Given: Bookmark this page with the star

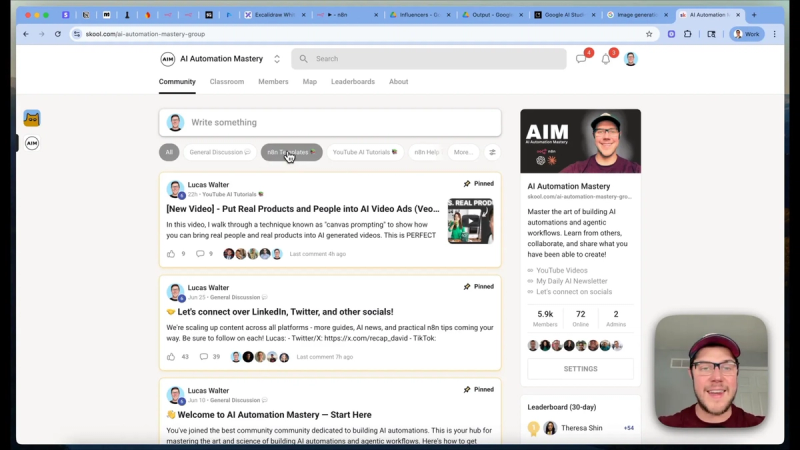Looking at the screenshot, I should click(x=649, y=34).
